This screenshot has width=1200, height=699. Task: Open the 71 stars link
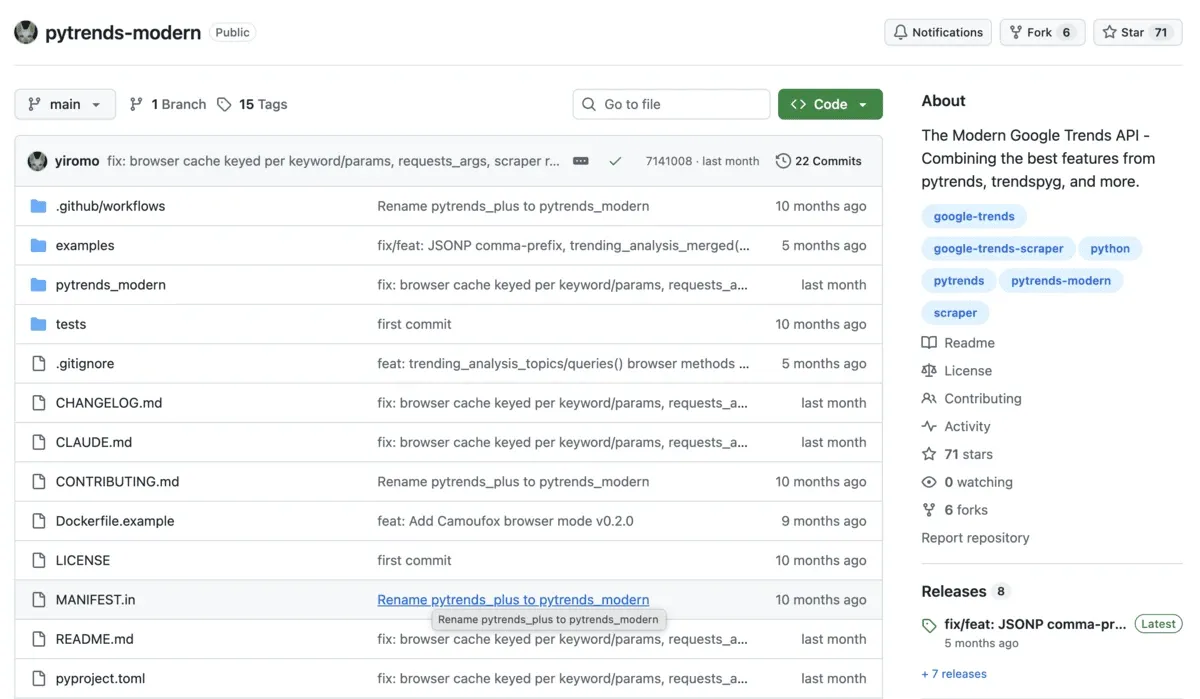(x=968, y=454)
